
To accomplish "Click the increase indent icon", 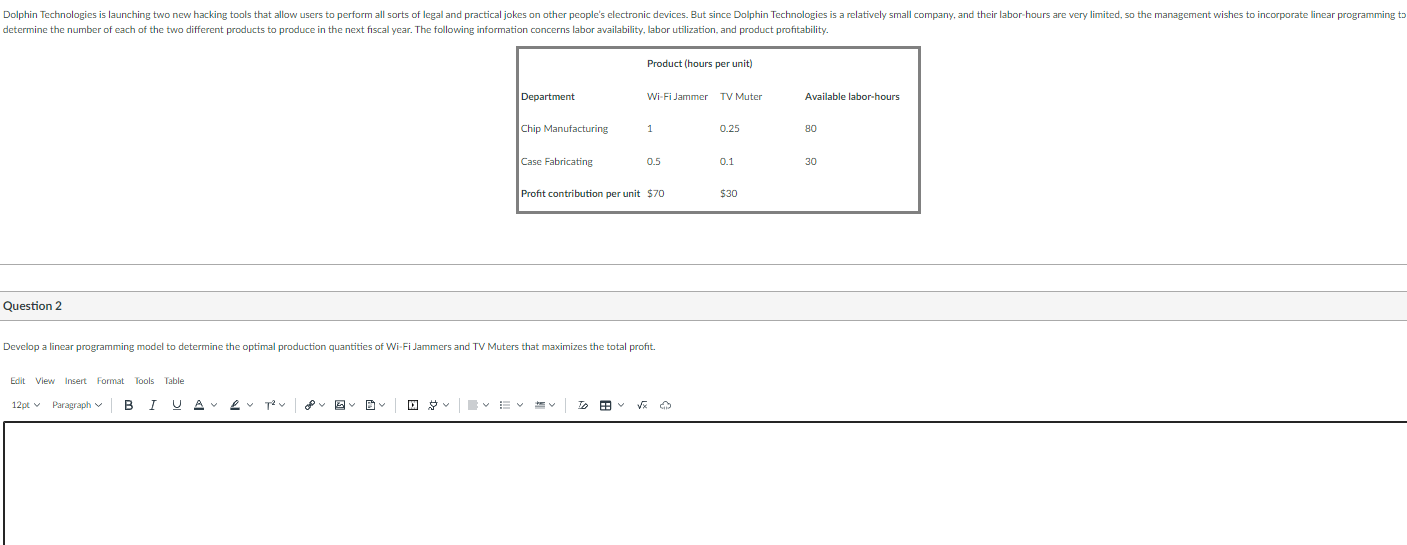I will [541, 405].
